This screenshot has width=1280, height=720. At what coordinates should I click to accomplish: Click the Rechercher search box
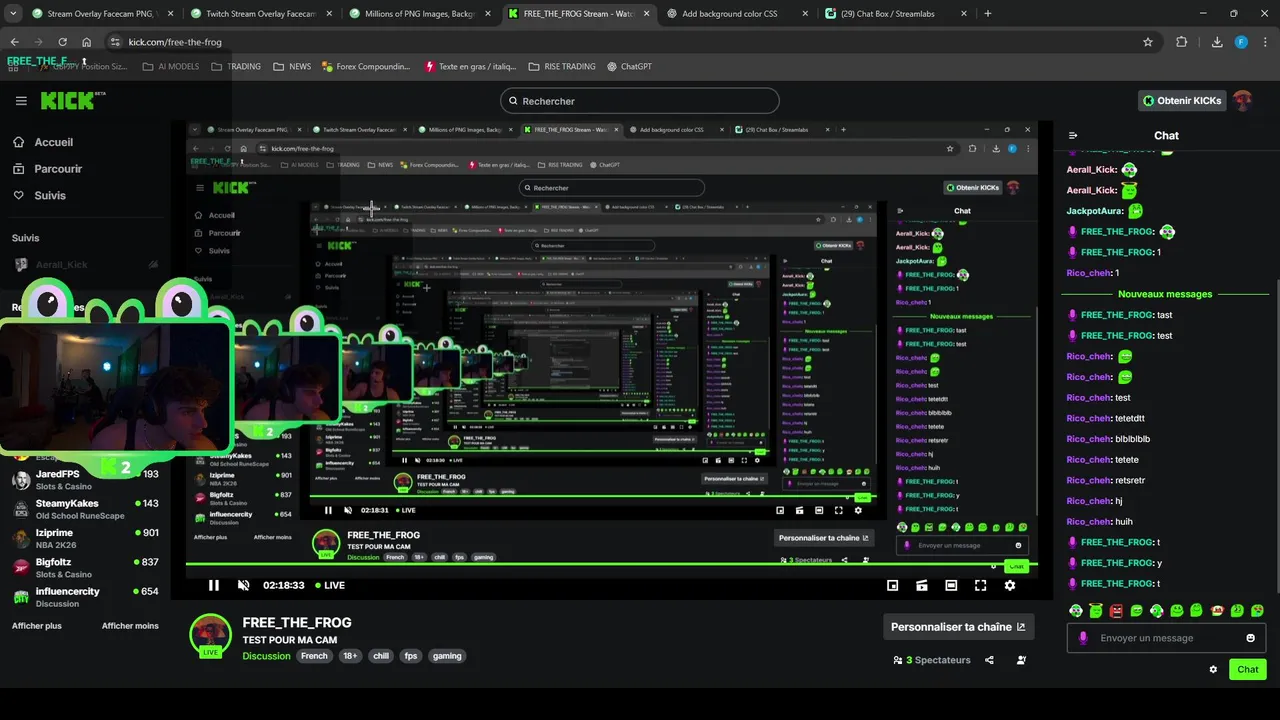[x=640, y=101]
